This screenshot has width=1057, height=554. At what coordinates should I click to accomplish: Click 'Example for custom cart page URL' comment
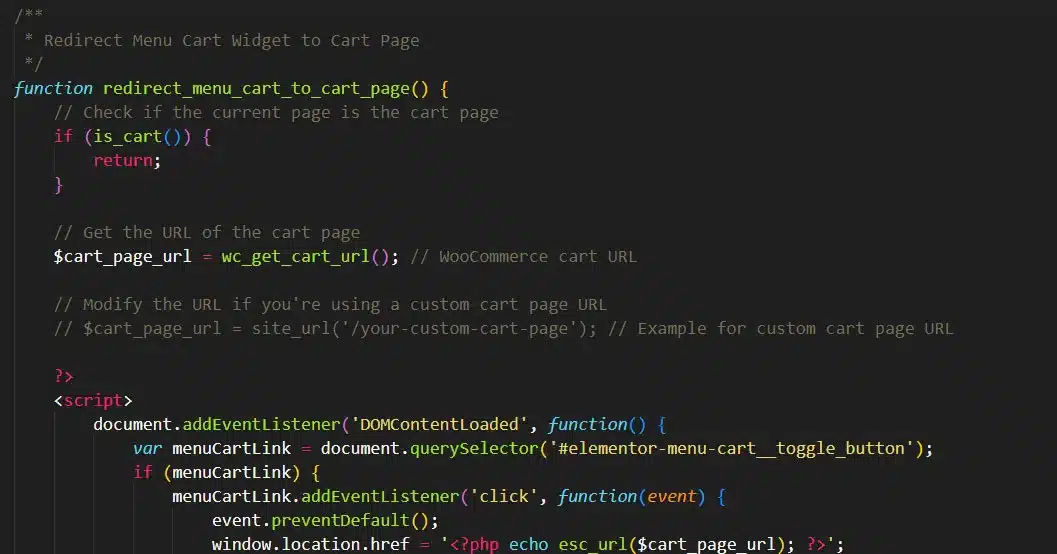(781, 329)
